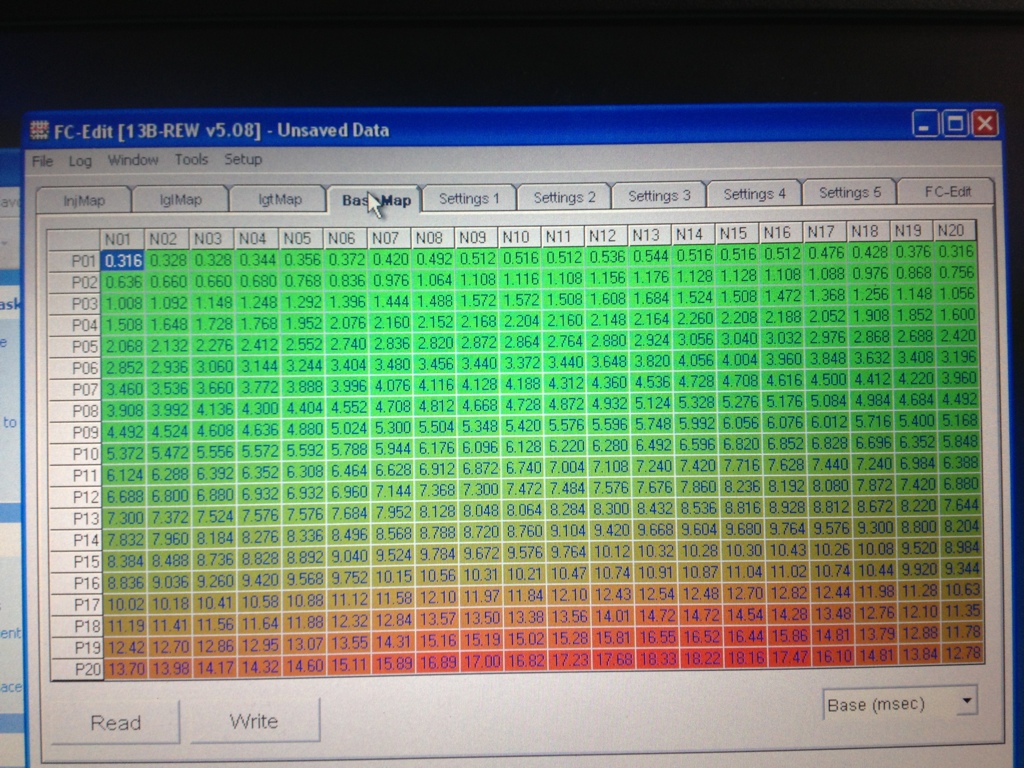
Task: Select cell value 9.420 in row P14
Action: [611, 530]
